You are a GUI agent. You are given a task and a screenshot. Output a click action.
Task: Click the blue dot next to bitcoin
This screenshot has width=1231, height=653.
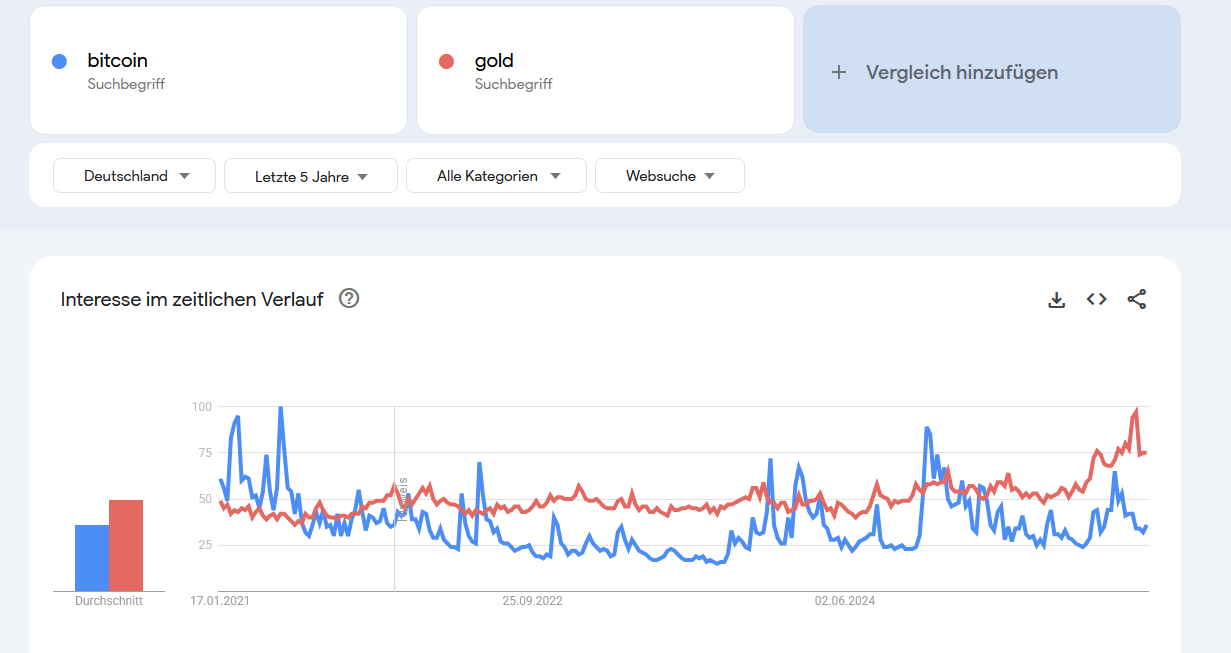(59, 62)
